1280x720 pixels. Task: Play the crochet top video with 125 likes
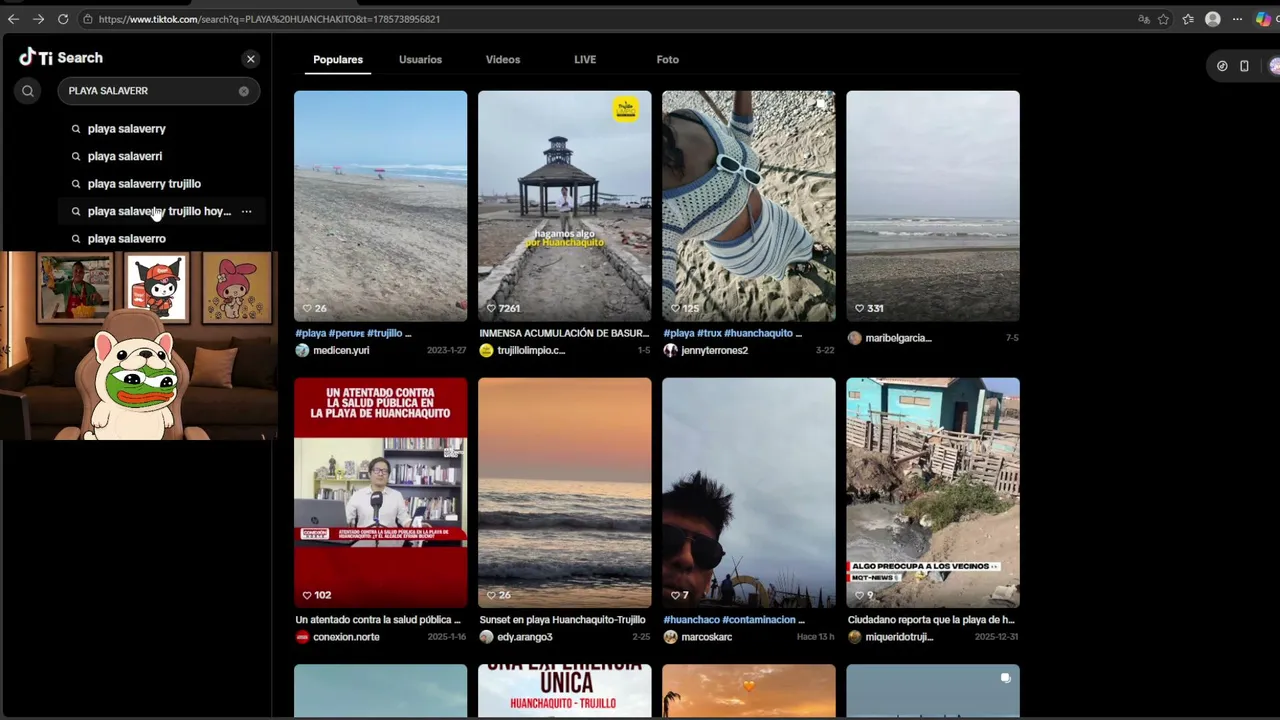pyautogui.click(x=748, y=206)
